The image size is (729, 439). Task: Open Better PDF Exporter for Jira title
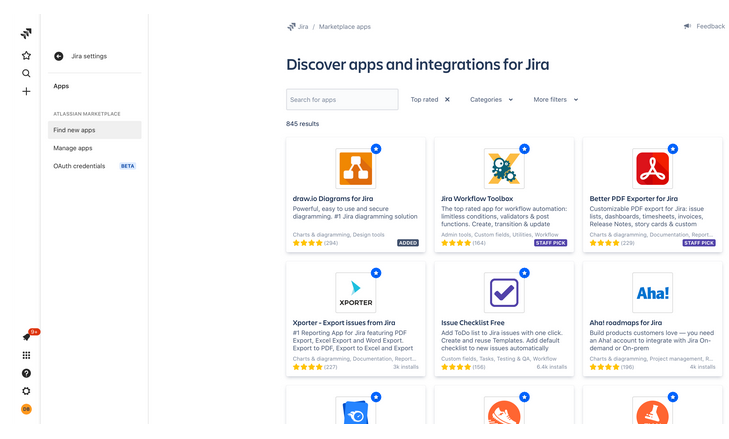coord(634,199)
